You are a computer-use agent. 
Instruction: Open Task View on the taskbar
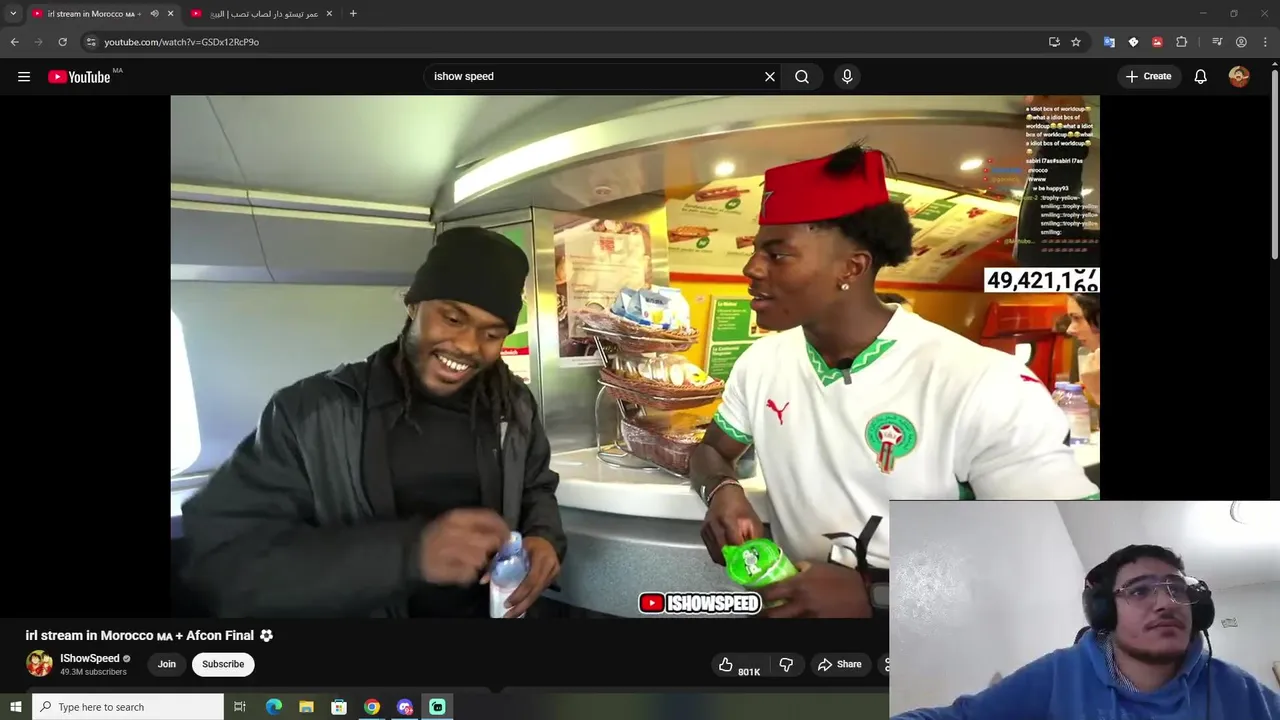240,707
